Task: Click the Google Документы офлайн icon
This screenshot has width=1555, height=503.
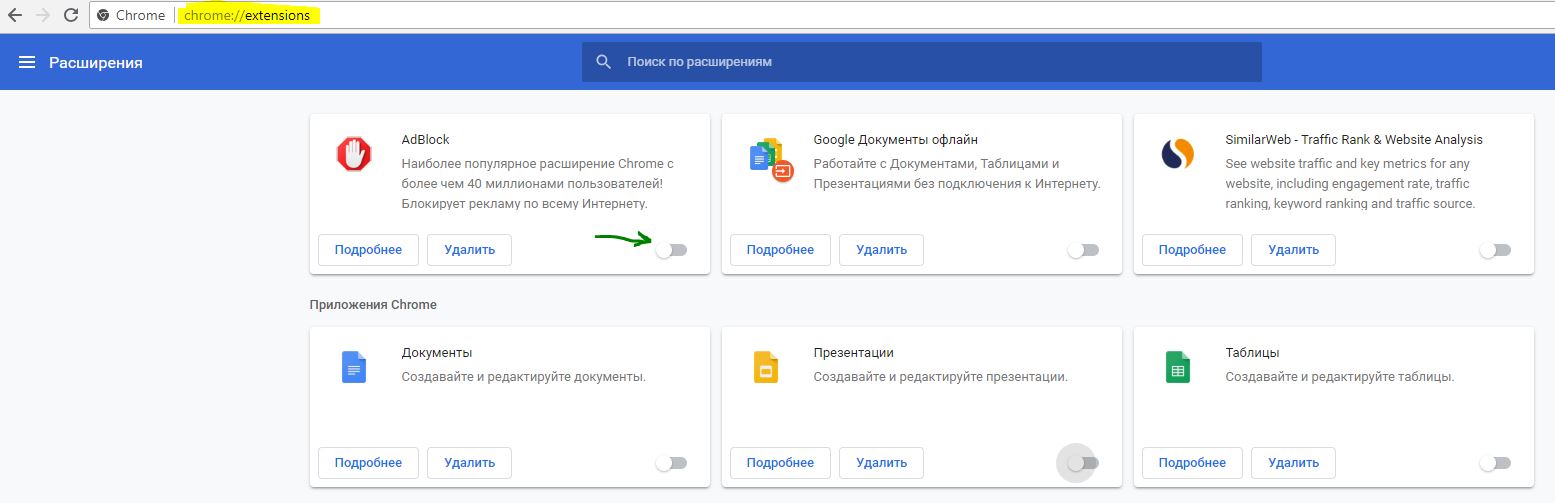Action: tap(770, 160)
